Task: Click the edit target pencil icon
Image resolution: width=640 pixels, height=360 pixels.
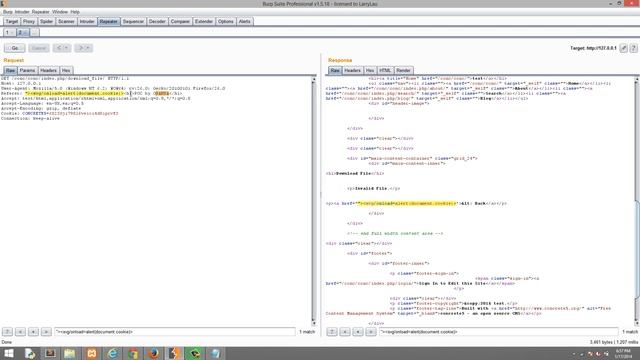Action: pyautogui.click(x=623, y=48)
